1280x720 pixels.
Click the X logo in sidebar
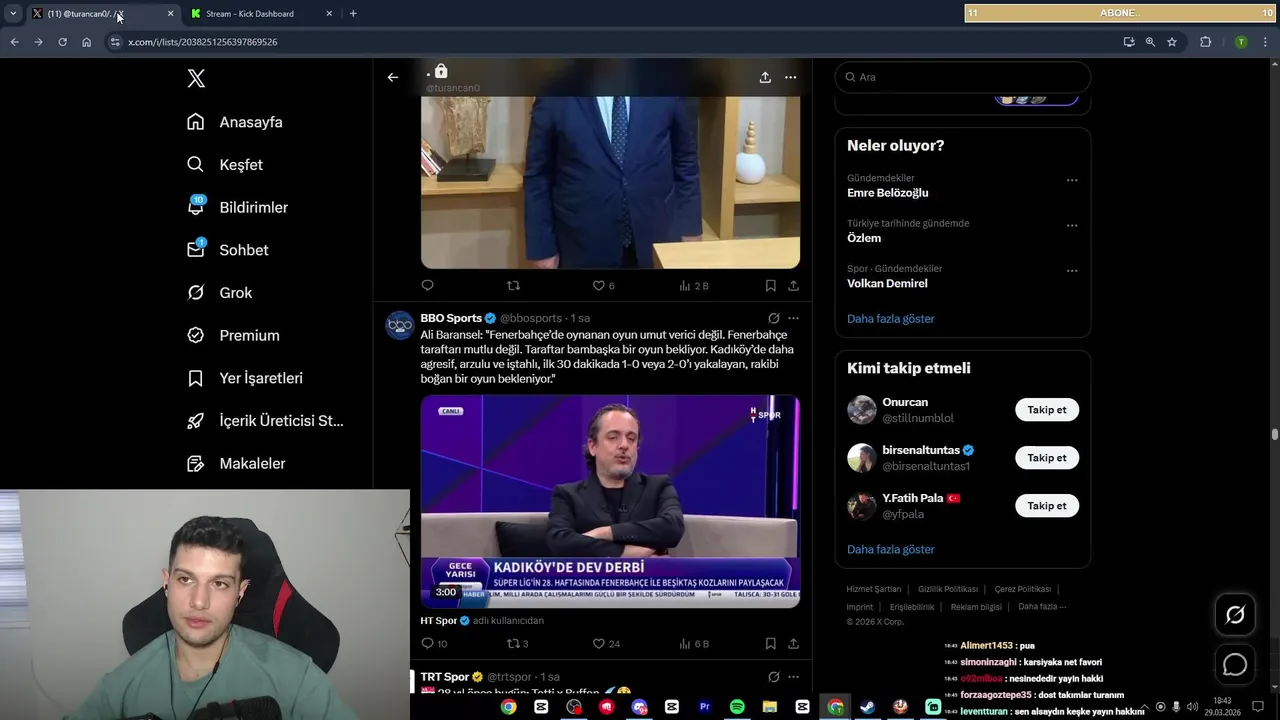click(196, 78)
